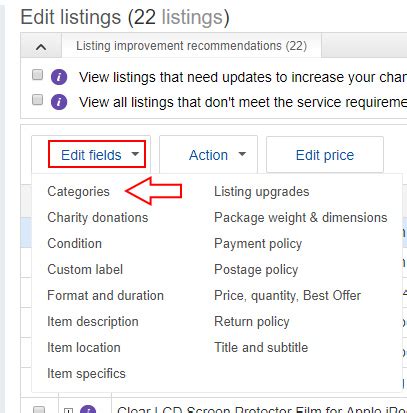Select Item specifics menu entry

click(x=86, y=374)
